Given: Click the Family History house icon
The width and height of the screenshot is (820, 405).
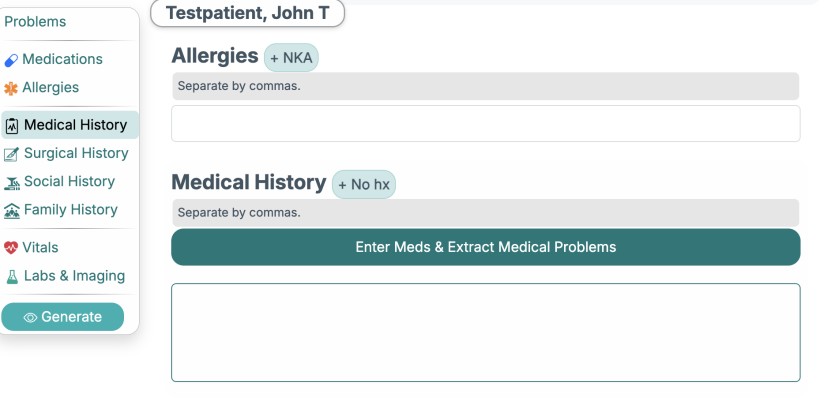Looking at the screenshot, I should pyautogui.click(x=12, y=210).
